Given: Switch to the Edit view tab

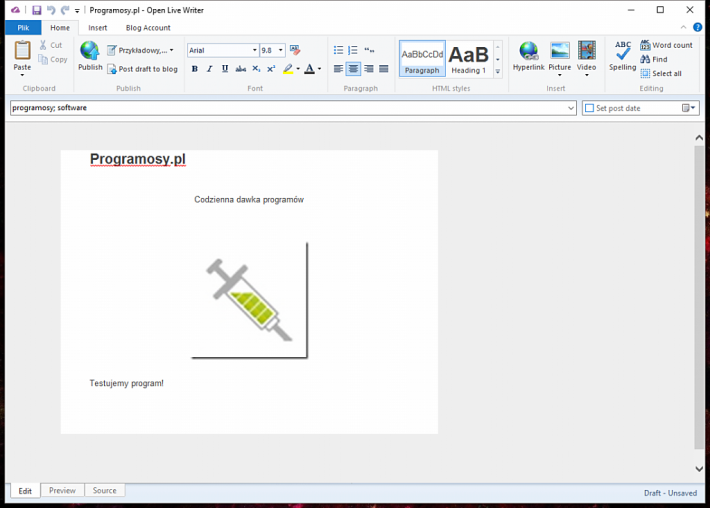Looking at the screenshot, I should pyautogui.click(x=25, y=491).
